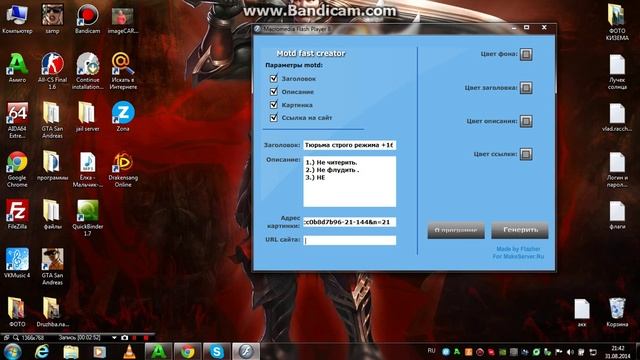The height and width of the screenshot is (360, 640).
Task: Uncheck the Заголовок checkbox
Action: [x=273, y=78]
